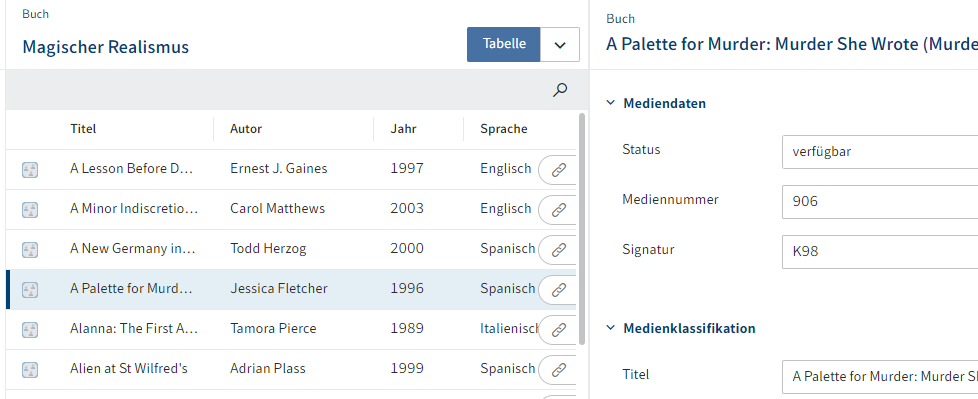This screenshot has height=399, width=978.
Task: Select the title A Lesson Before D…
Action: [x=132, y=169]
